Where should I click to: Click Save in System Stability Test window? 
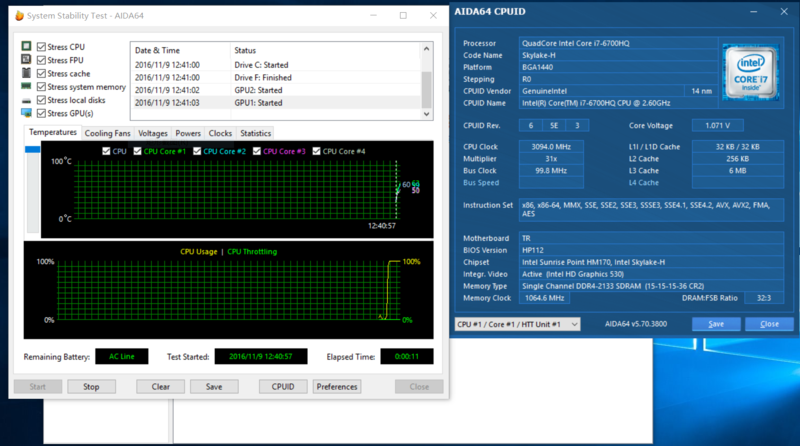[x=214, y=387]
